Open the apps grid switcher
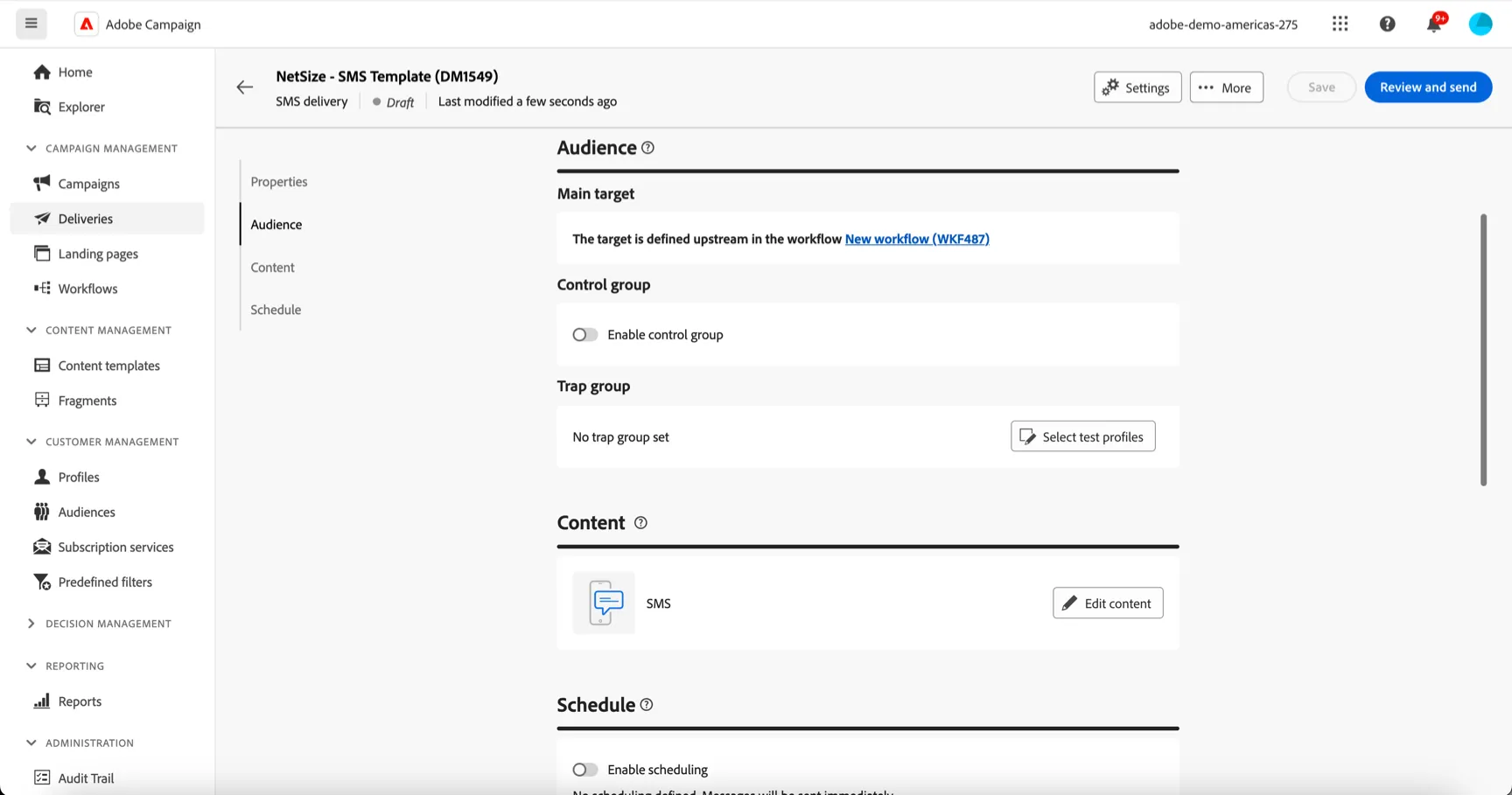Viewport: 1512px width, 795px height. [x=1340, y=24]
